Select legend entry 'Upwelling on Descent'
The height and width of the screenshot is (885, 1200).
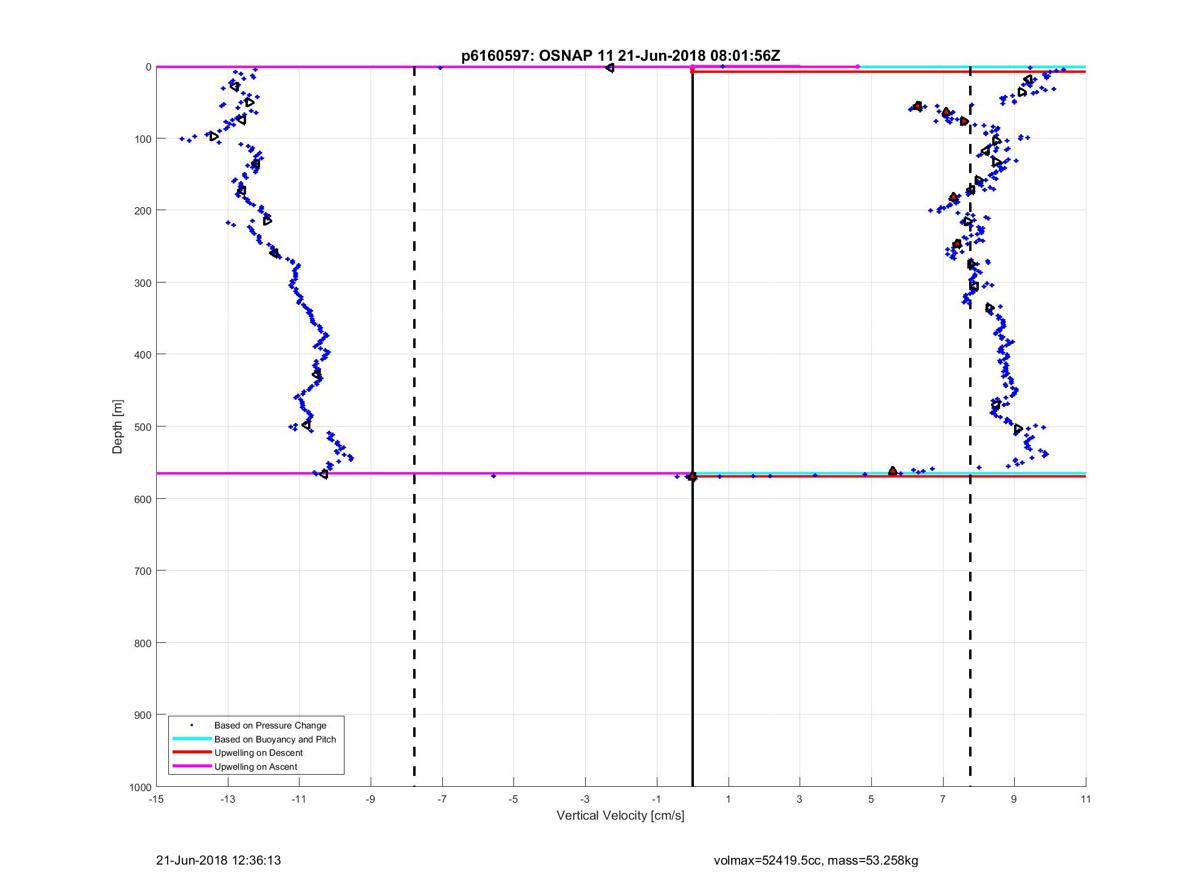tap(258, 753)
